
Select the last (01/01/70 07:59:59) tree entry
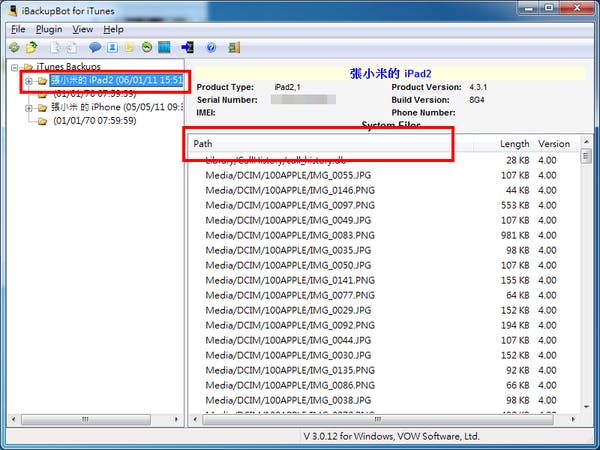click(x=95, y=121)
